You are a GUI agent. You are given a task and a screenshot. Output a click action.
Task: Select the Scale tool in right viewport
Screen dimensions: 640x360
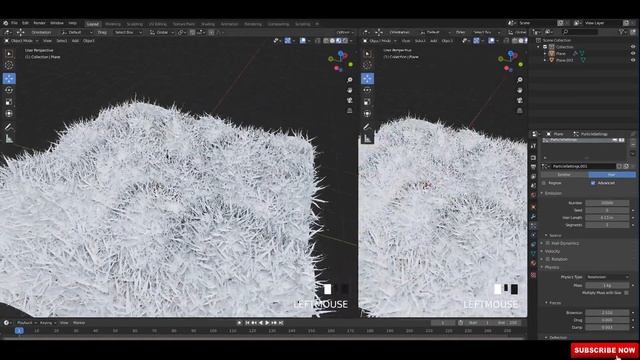pos(367,102)
